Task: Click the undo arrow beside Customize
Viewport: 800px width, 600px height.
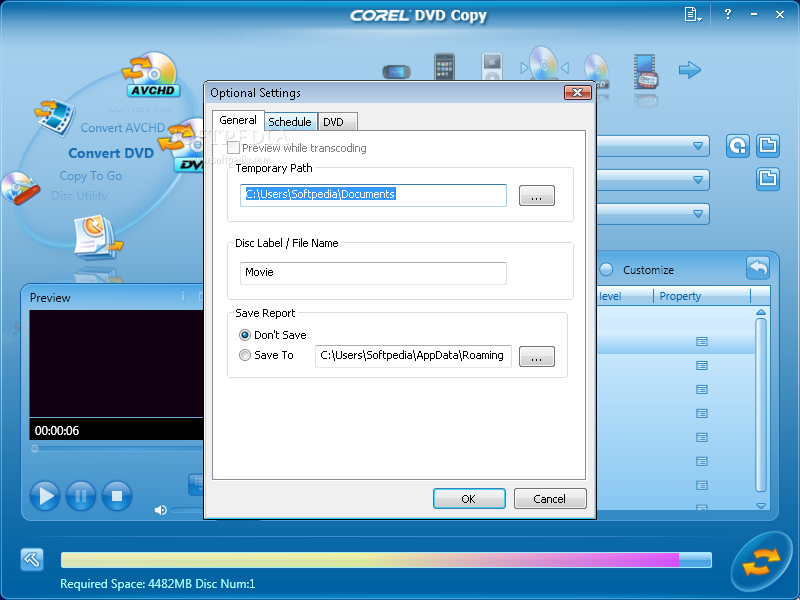Action: pos(758,268)
